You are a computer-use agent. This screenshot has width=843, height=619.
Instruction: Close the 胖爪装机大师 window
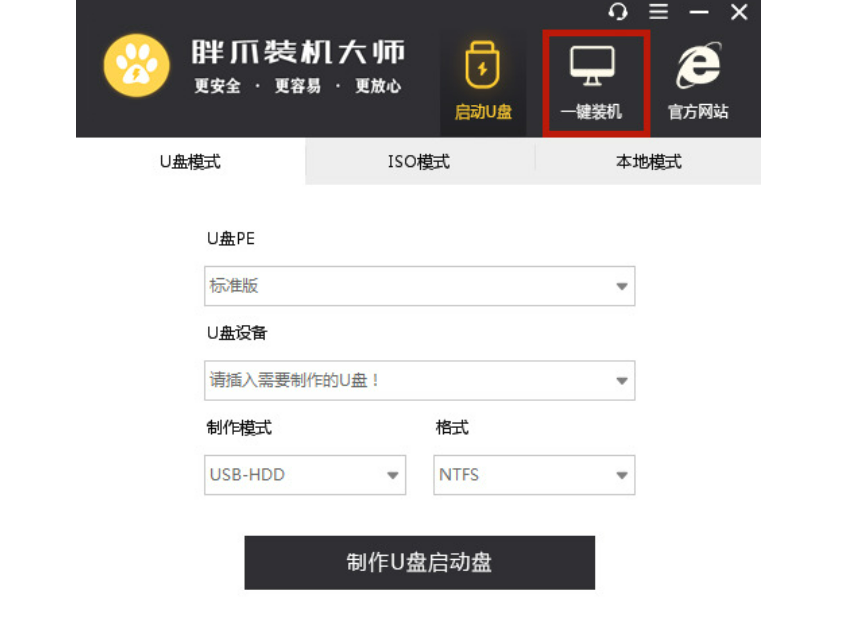click(x=739, y=12)
